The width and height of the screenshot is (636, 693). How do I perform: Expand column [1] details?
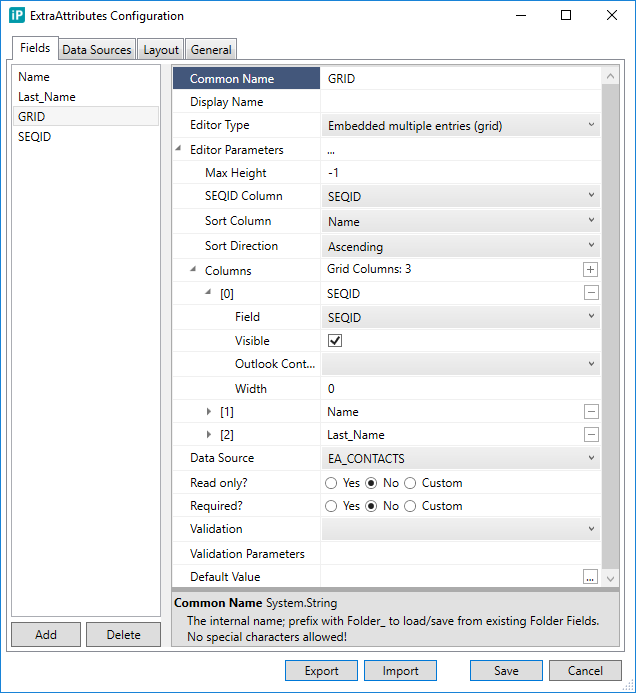[x=209, y=411]
